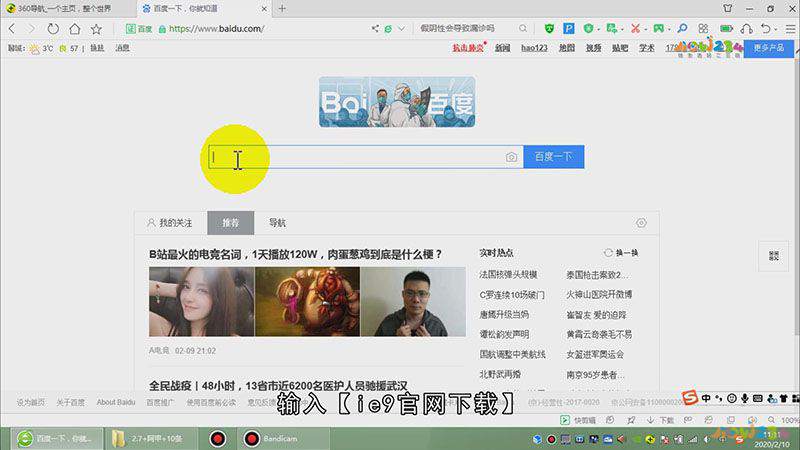Go back with the browser back arrow
This screenshot has width=800, height=450.
click(12, 29)
